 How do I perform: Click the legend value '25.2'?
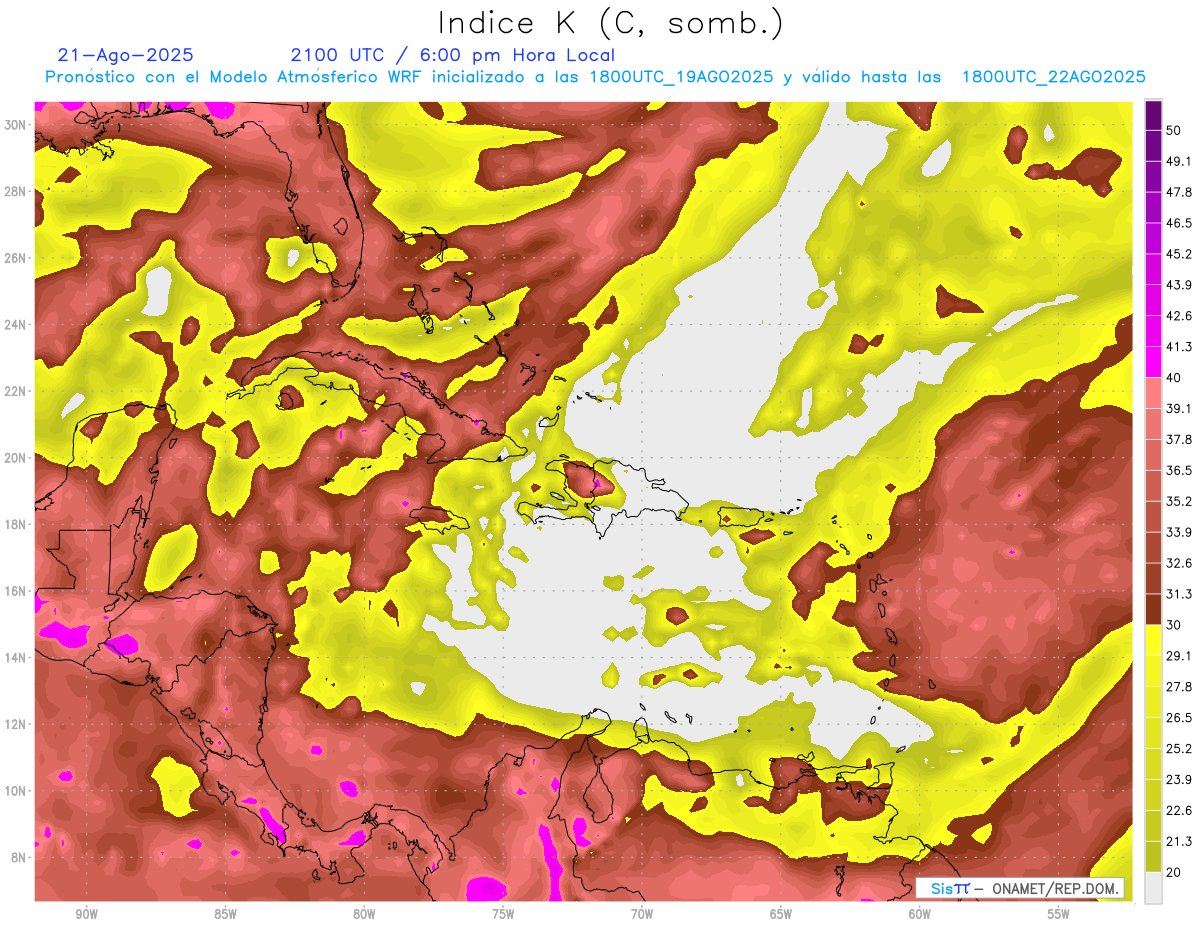(x=1179, y=749)
